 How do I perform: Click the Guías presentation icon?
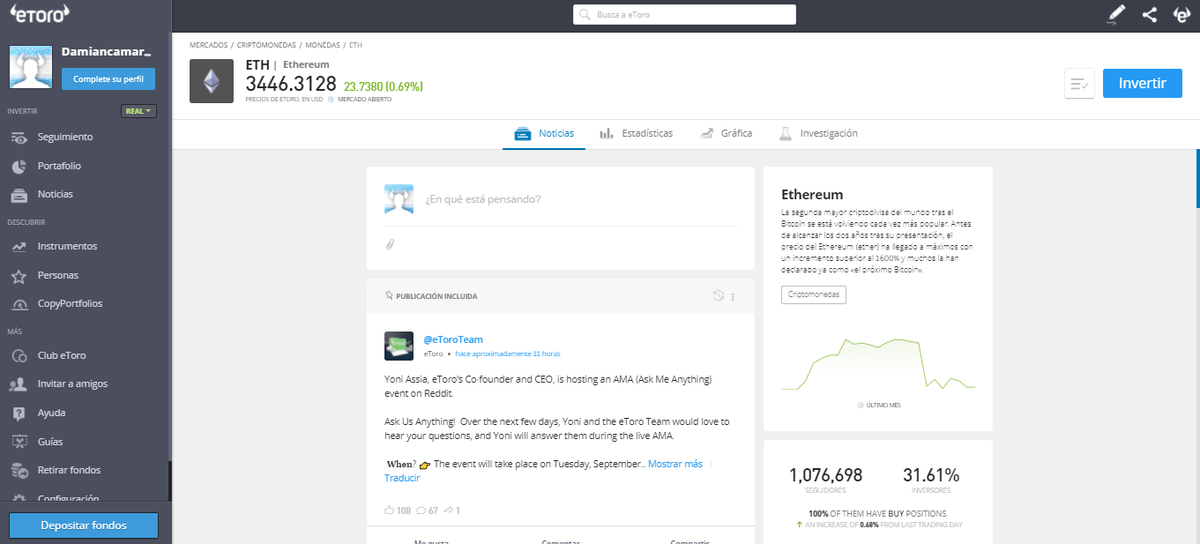tap(18, 441)
